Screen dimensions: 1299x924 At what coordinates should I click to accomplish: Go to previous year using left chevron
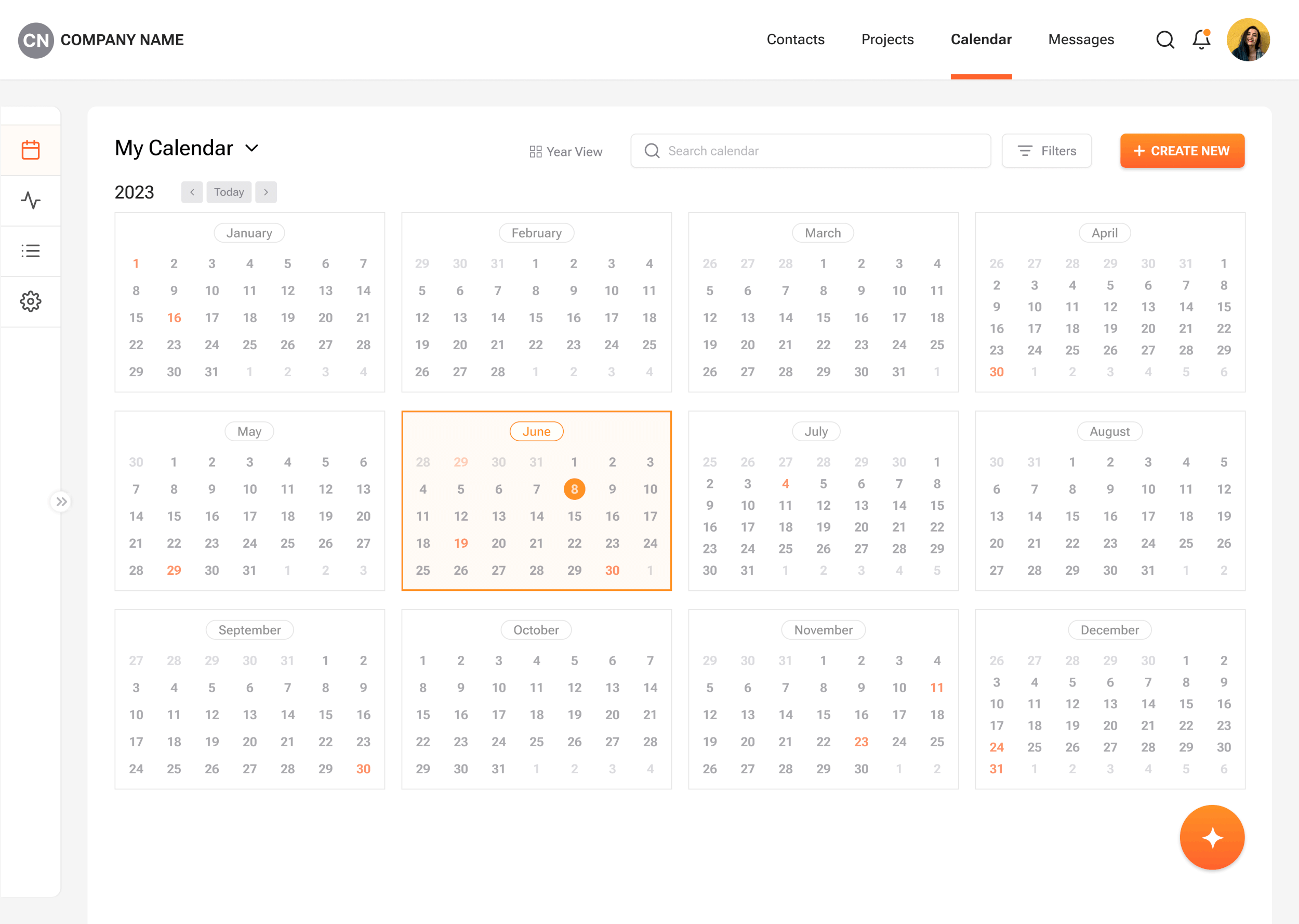[x=192, y=192]
